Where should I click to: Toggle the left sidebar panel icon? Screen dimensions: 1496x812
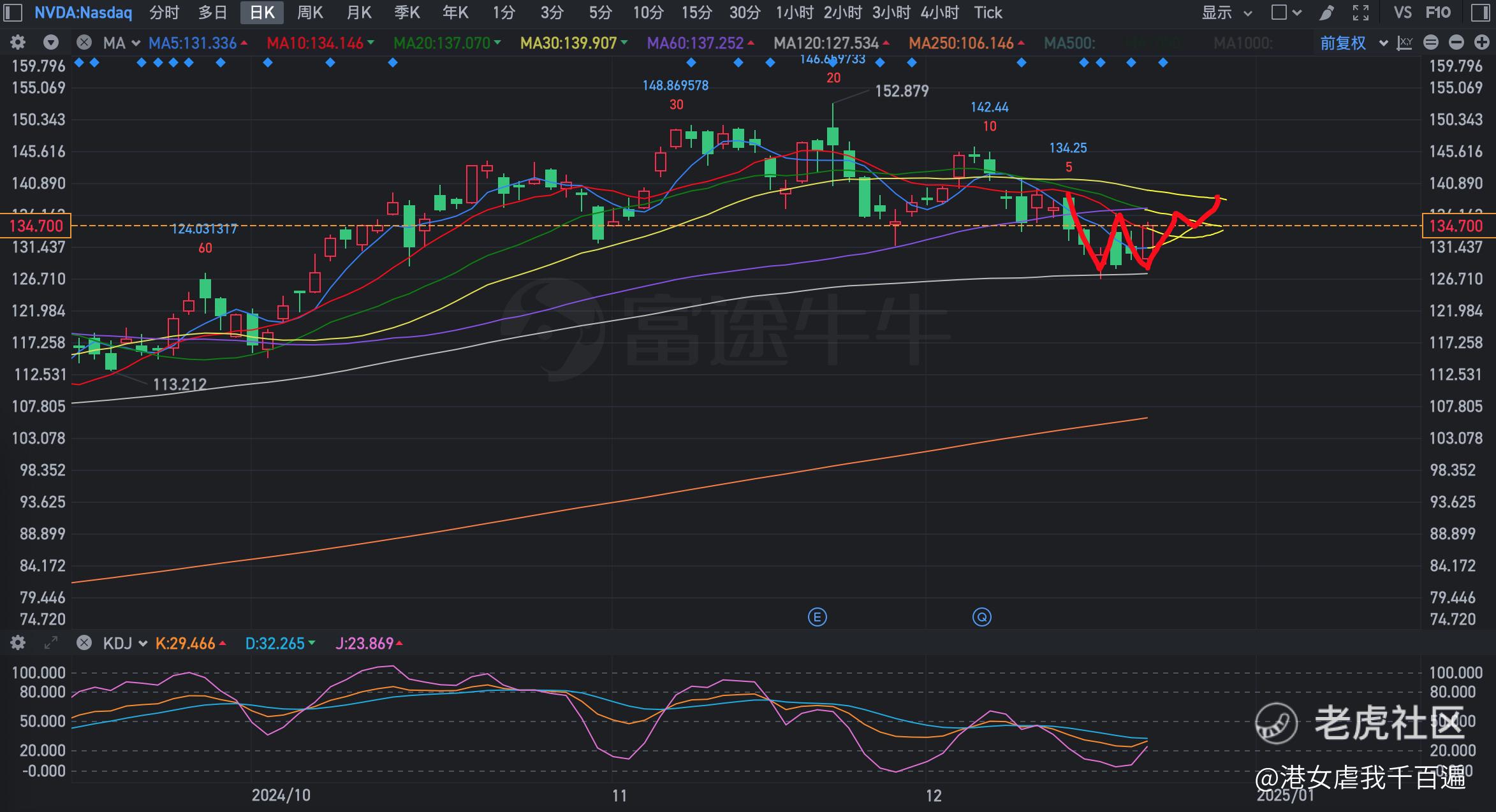click(x=13, y=13)
